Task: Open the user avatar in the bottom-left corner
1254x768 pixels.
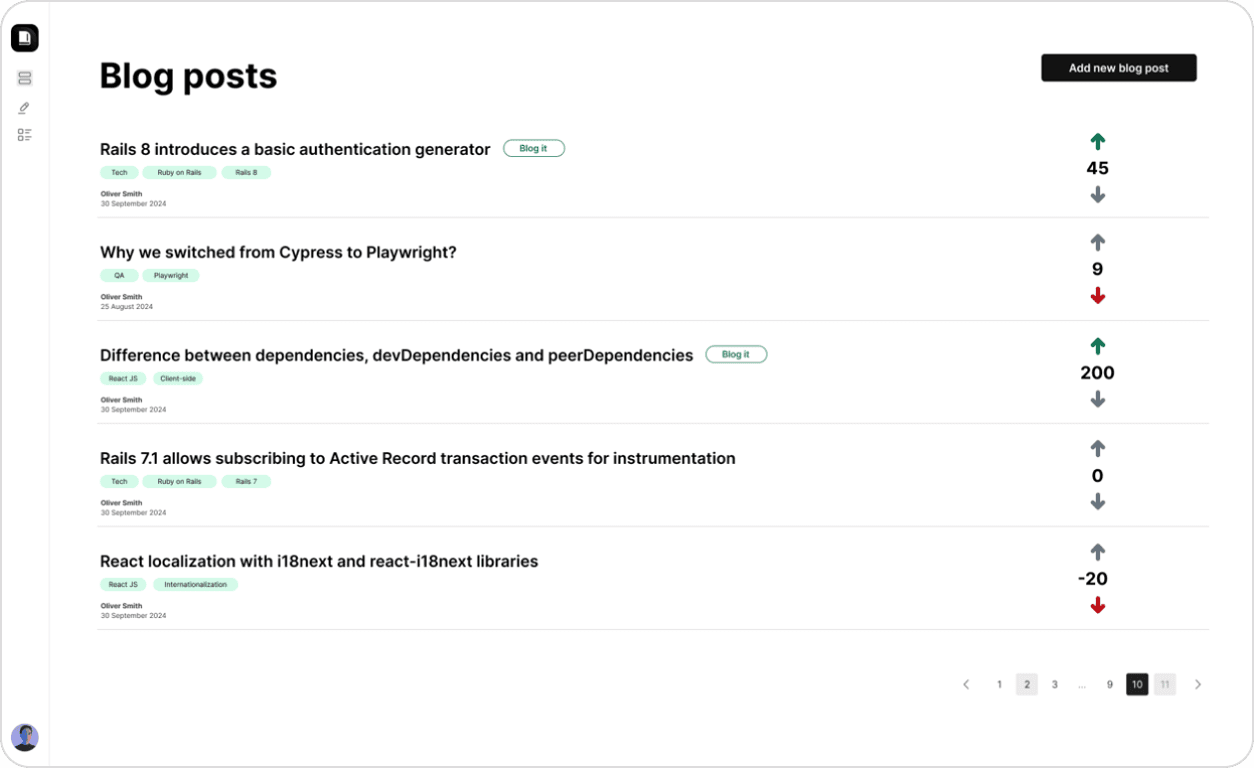Action: coord(25,738)
